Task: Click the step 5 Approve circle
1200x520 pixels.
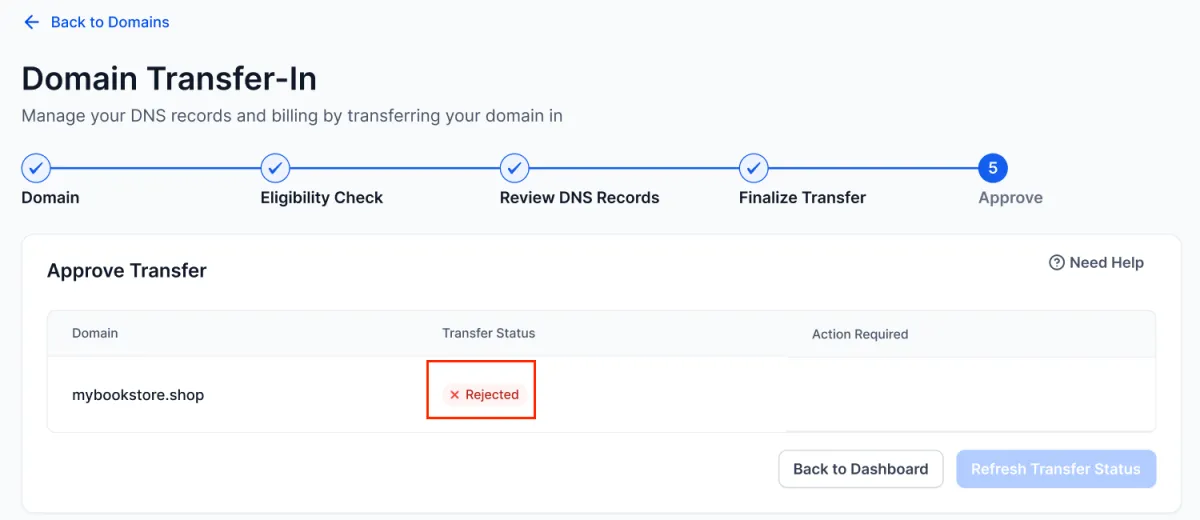Action: [993, 168]
